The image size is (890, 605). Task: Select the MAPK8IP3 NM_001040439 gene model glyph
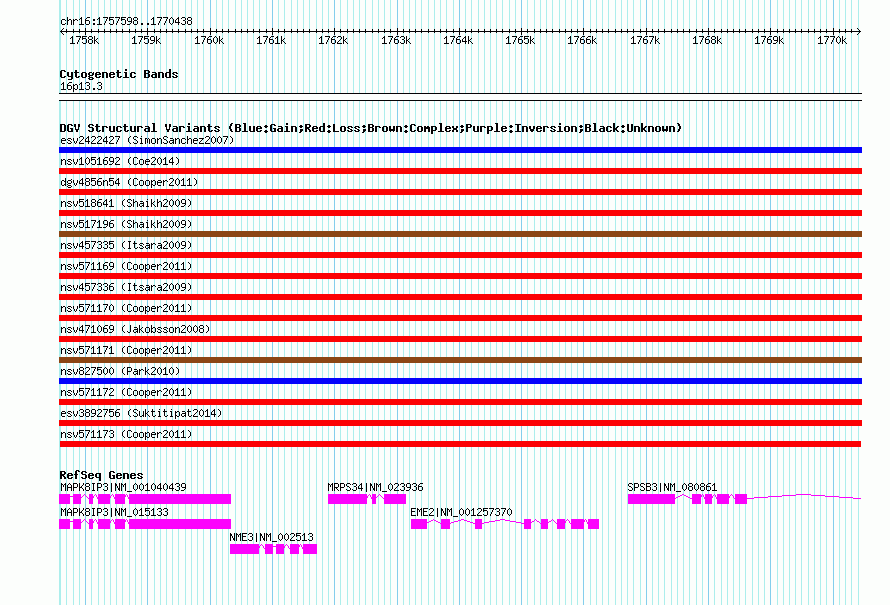(145, 499)
